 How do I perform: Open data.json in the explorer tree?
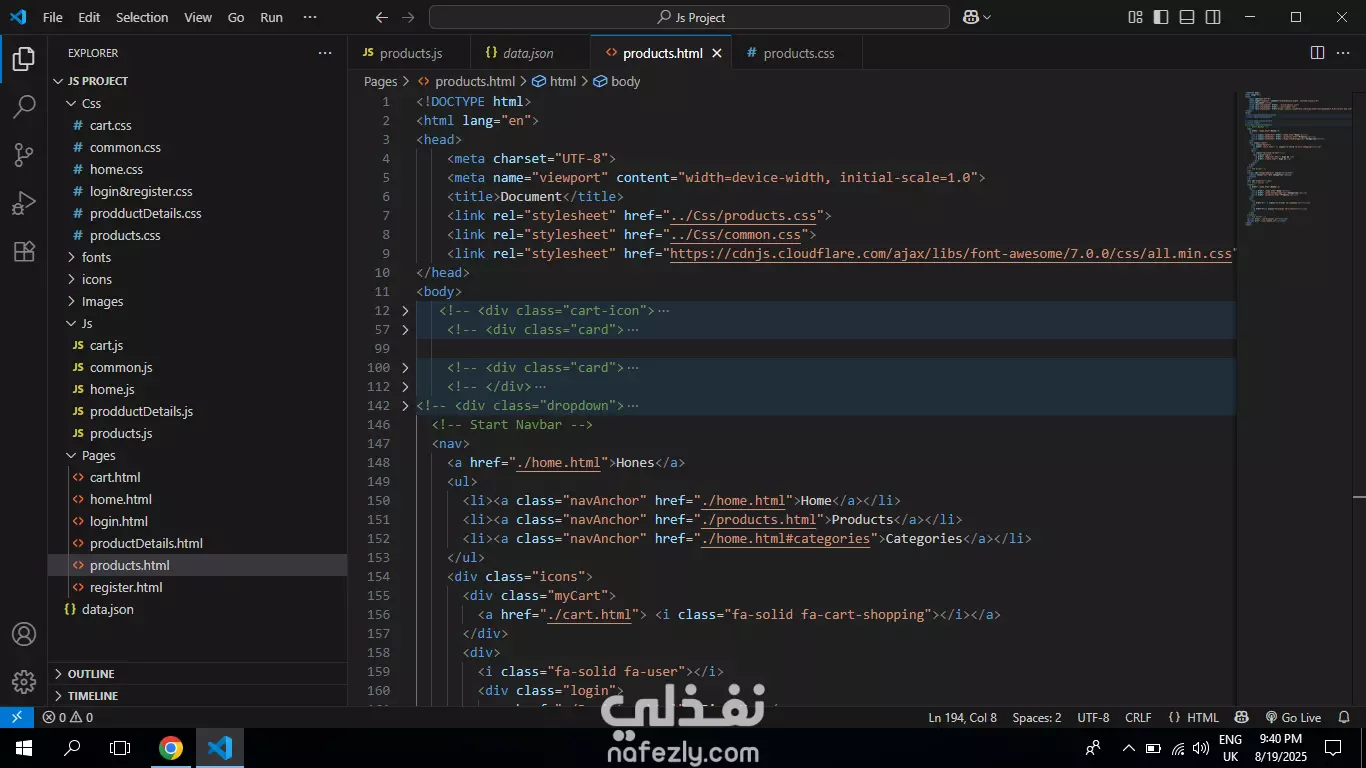[x=198, y=609]
